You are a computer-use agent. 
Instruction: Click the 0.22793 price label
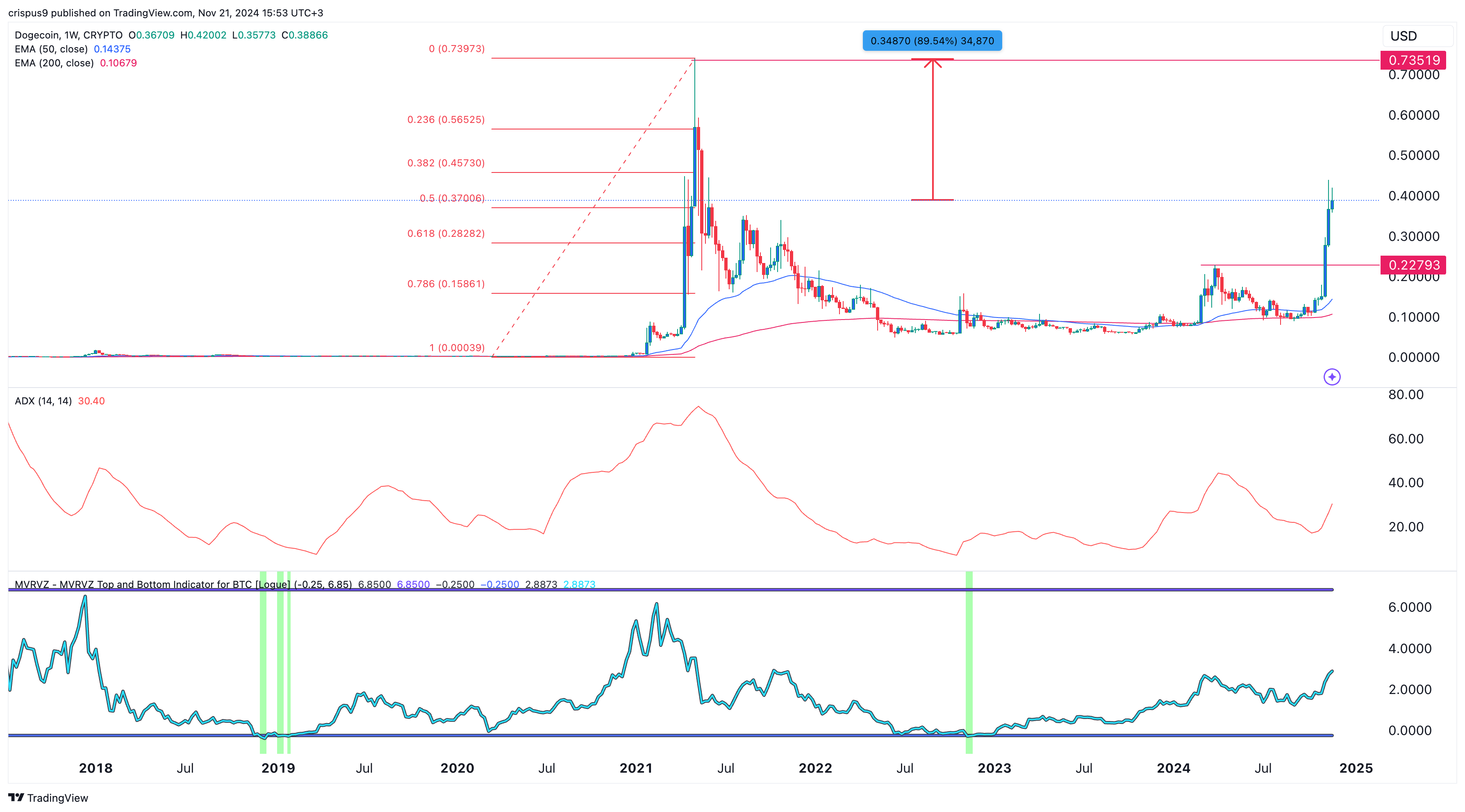point(1414,265)
